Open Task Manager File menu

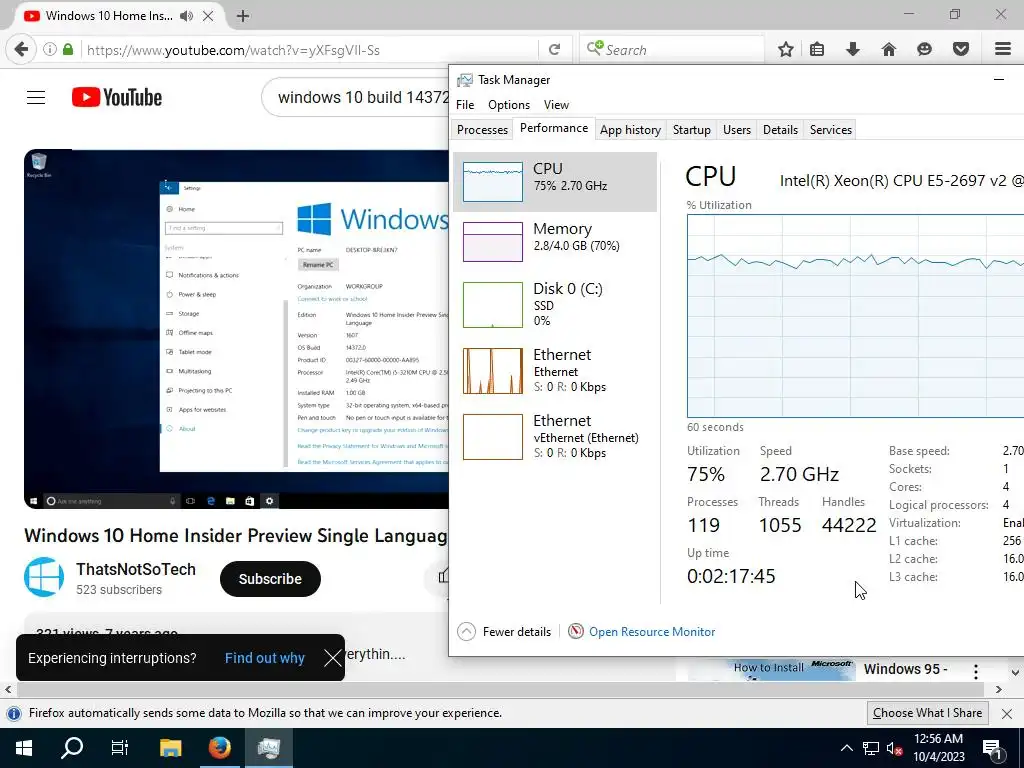(x=465, y=104)
